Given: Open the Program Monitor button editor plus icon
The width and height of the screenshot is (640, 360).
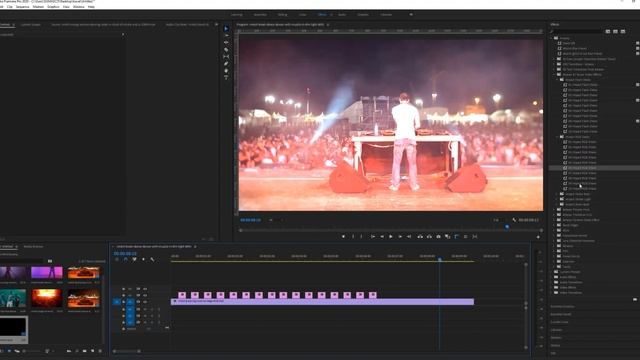Looking at the screenshot, I should click(x=538, y=237).
